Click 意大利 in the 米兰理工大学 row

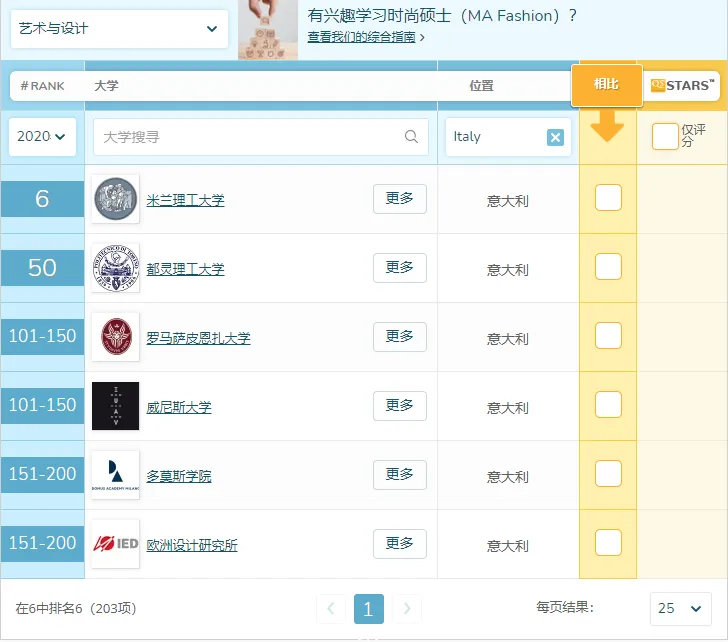[508, 201]
